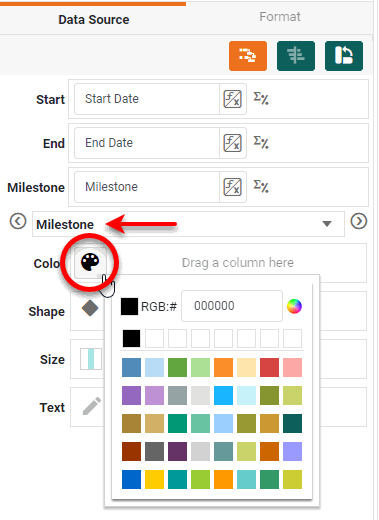Open the rainbow color wheel picker
Image resolution: width=379 pixels, height=520 pixels.
(x=294, y=306)
